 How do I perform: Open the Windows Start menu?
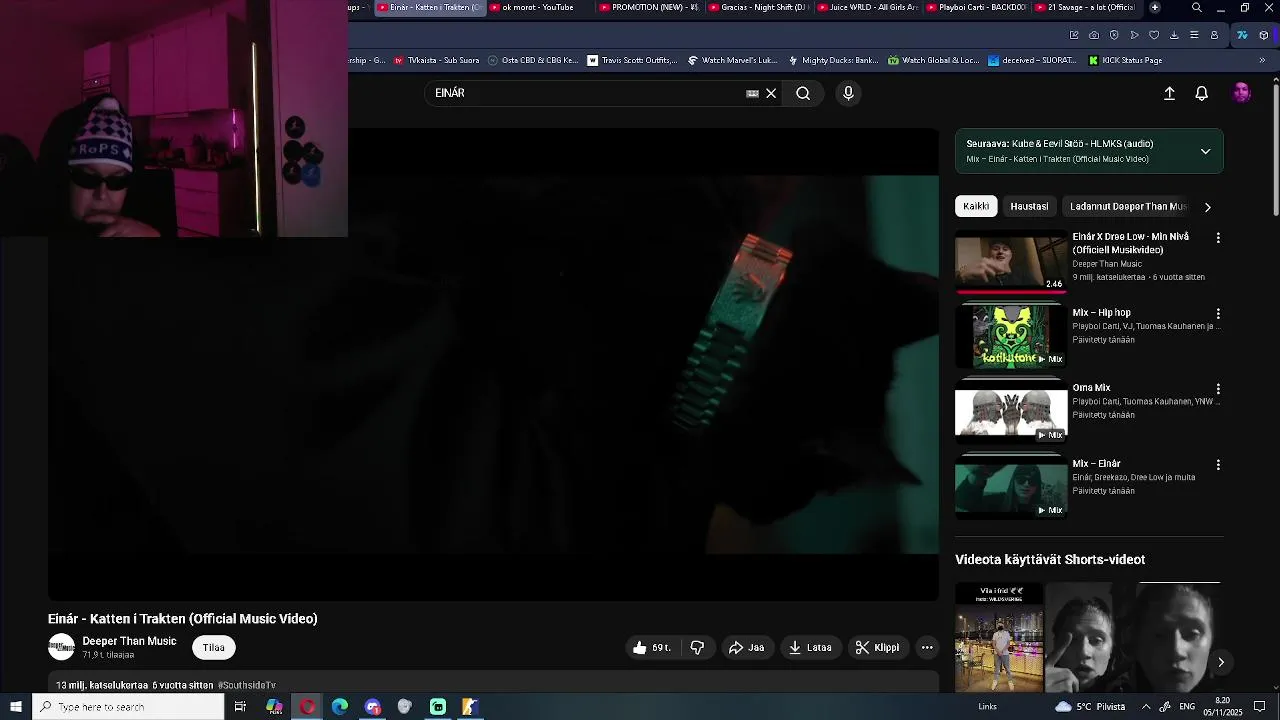16,707
